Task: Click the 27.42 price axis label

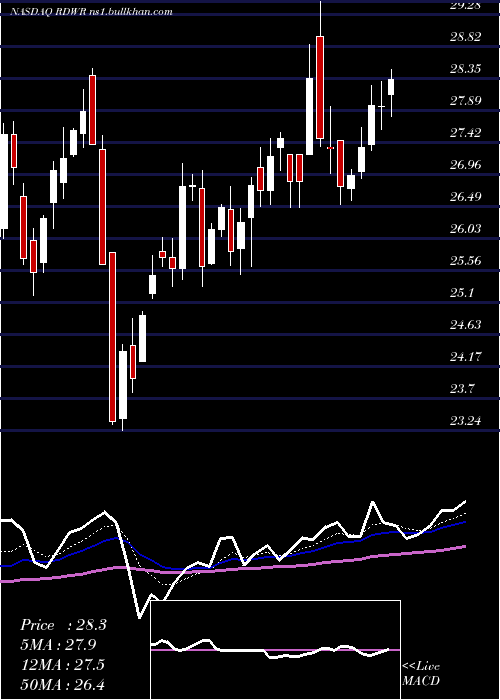Action: tap(465, 133)
